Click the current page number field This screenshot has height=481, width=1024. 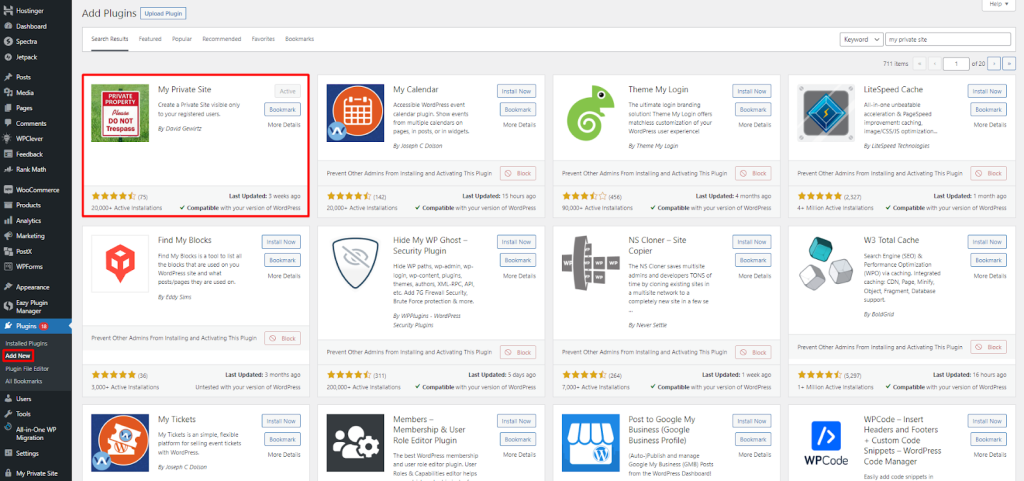tap(956, 63)
